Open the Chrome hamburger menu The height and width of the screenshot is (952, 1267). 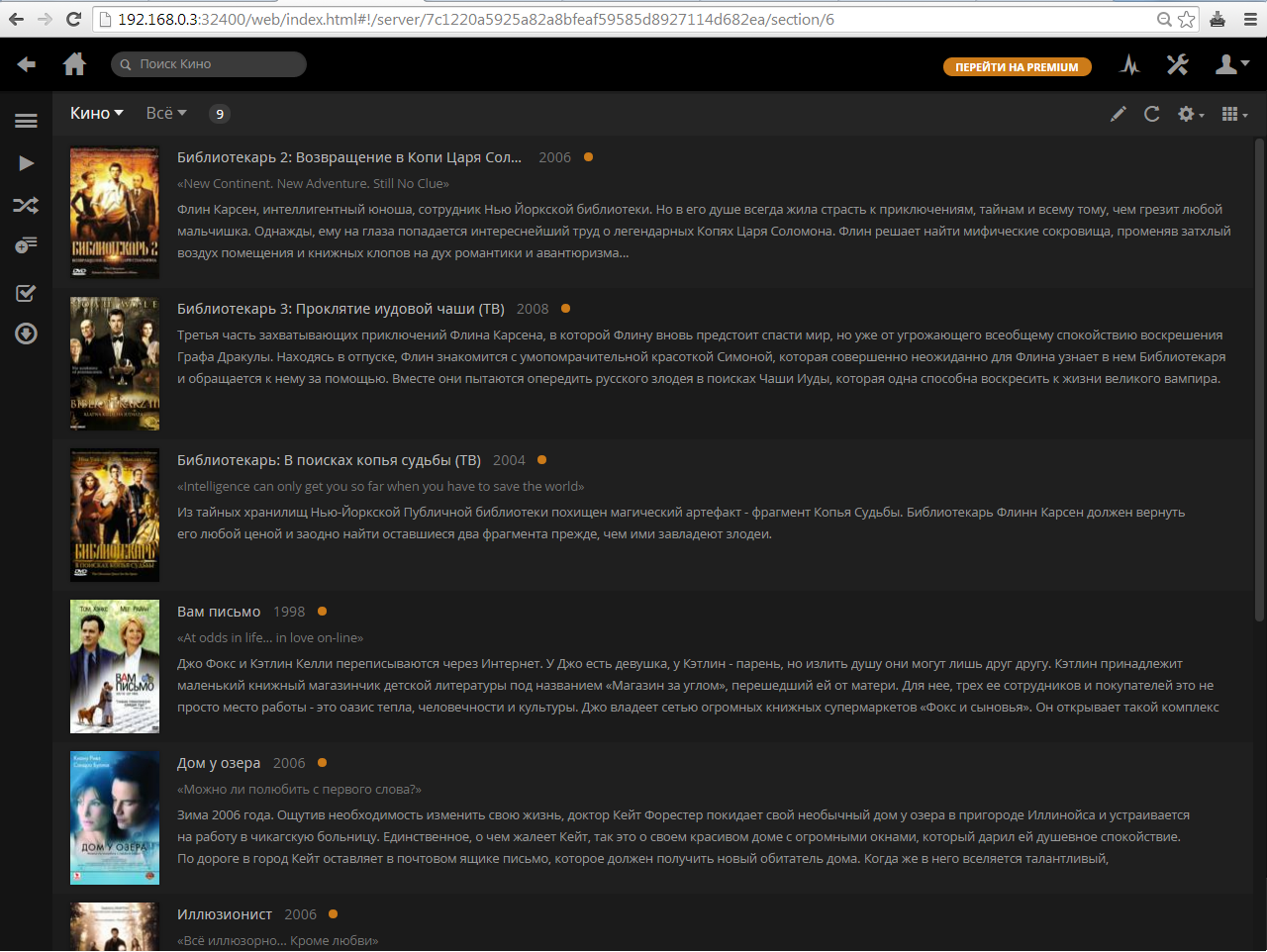(x=1250, y=19)
